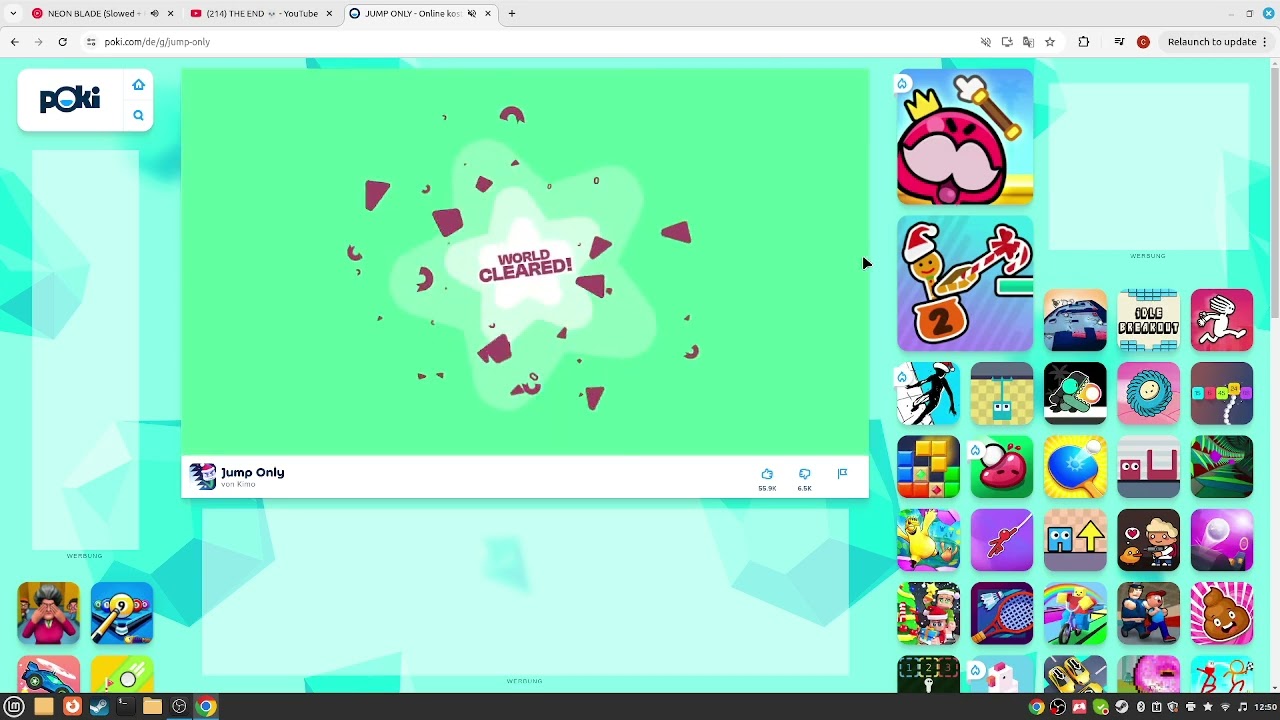This screenshot has width=1280, height=720.
Task: Bookmark this page with star icon
Action: tap(1050, 42)
